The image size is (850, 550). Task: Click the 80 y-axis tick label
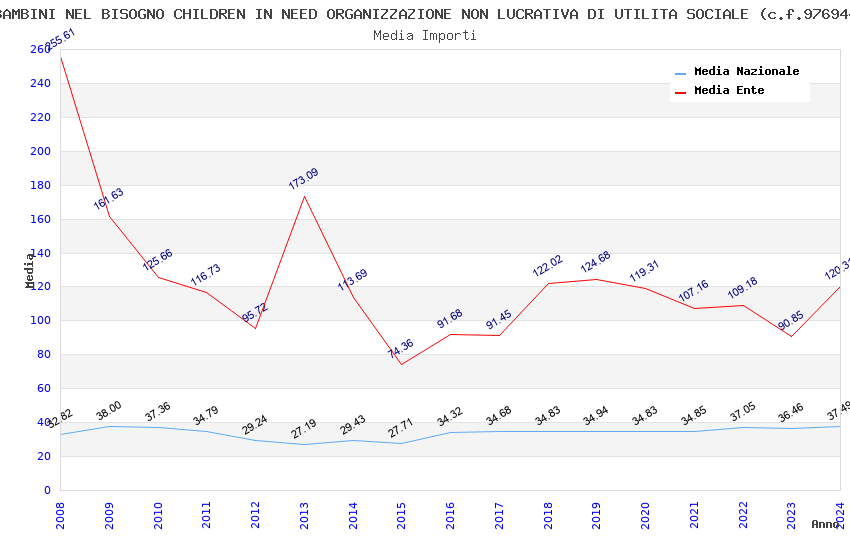44,354
